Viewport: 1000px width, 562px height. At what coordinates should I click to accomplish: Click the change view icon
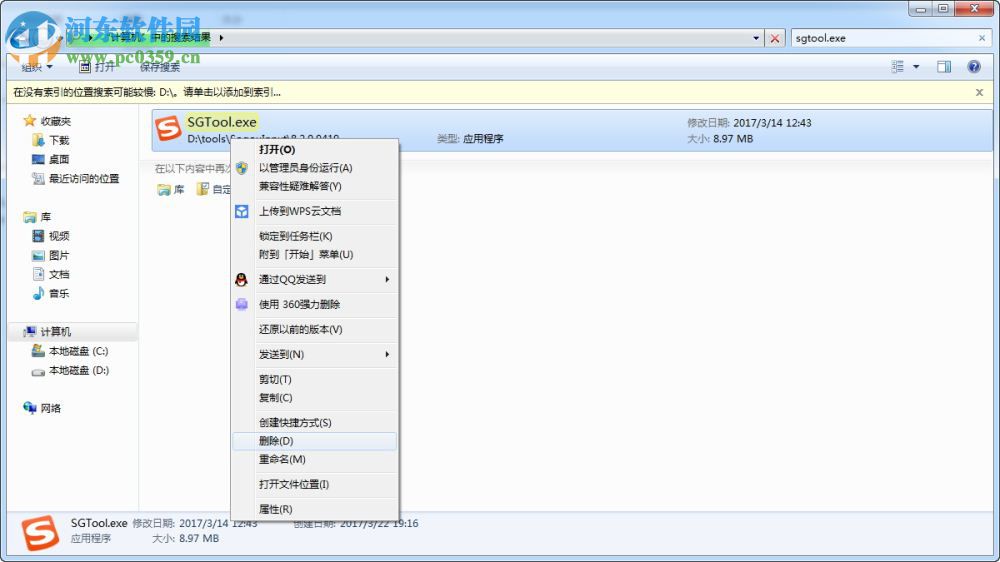[898, 66]
